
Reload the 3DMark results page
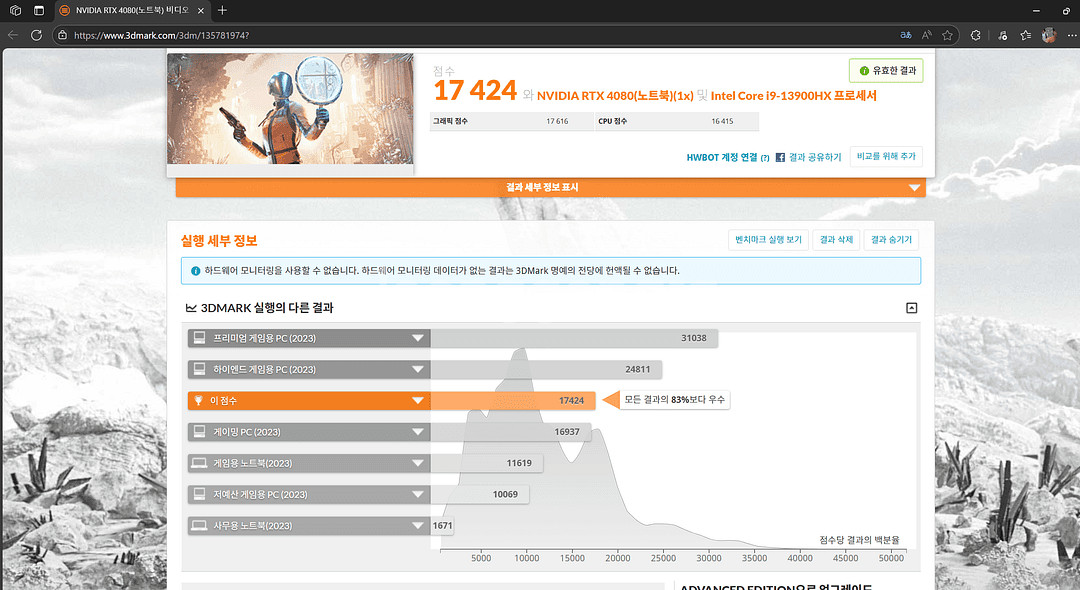coord(37,35)
